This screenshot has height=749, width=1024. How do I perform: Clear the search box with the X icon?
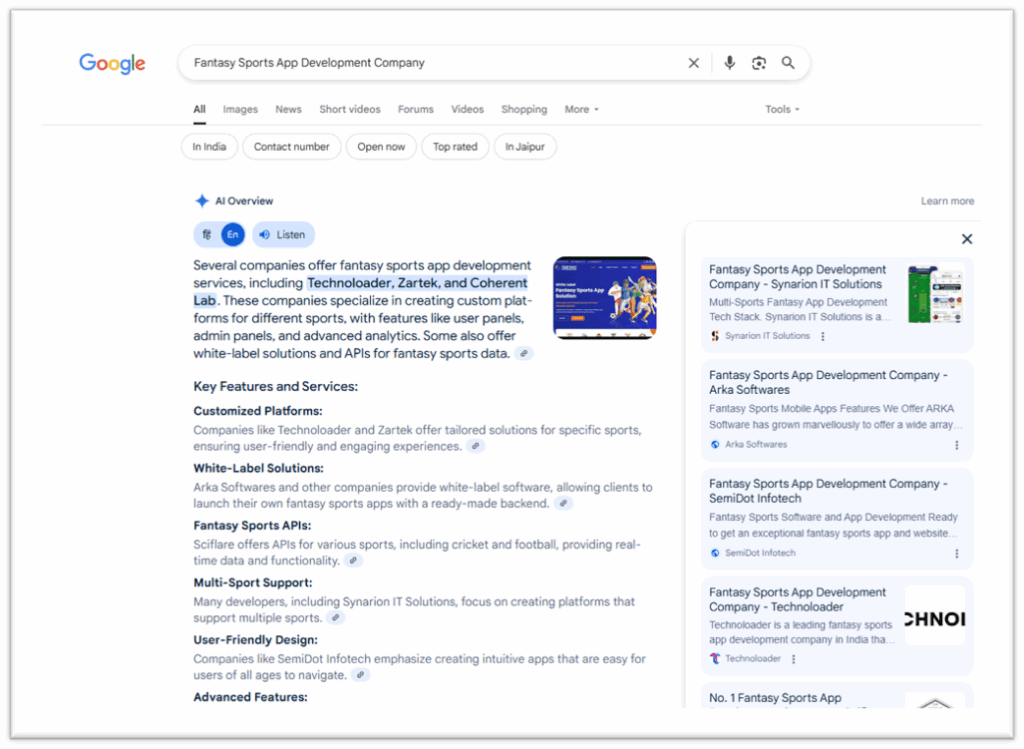(x=694, y=63)
